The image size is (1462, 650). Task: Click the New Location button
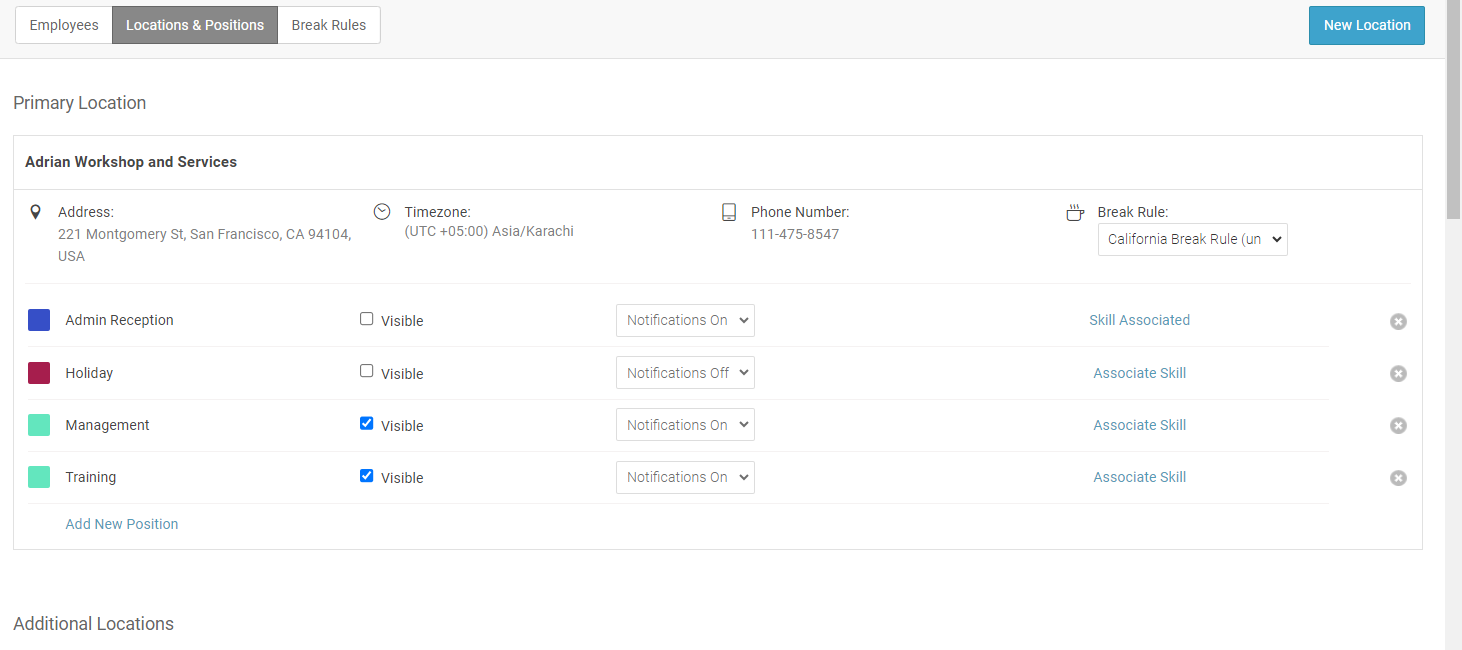1366,25
